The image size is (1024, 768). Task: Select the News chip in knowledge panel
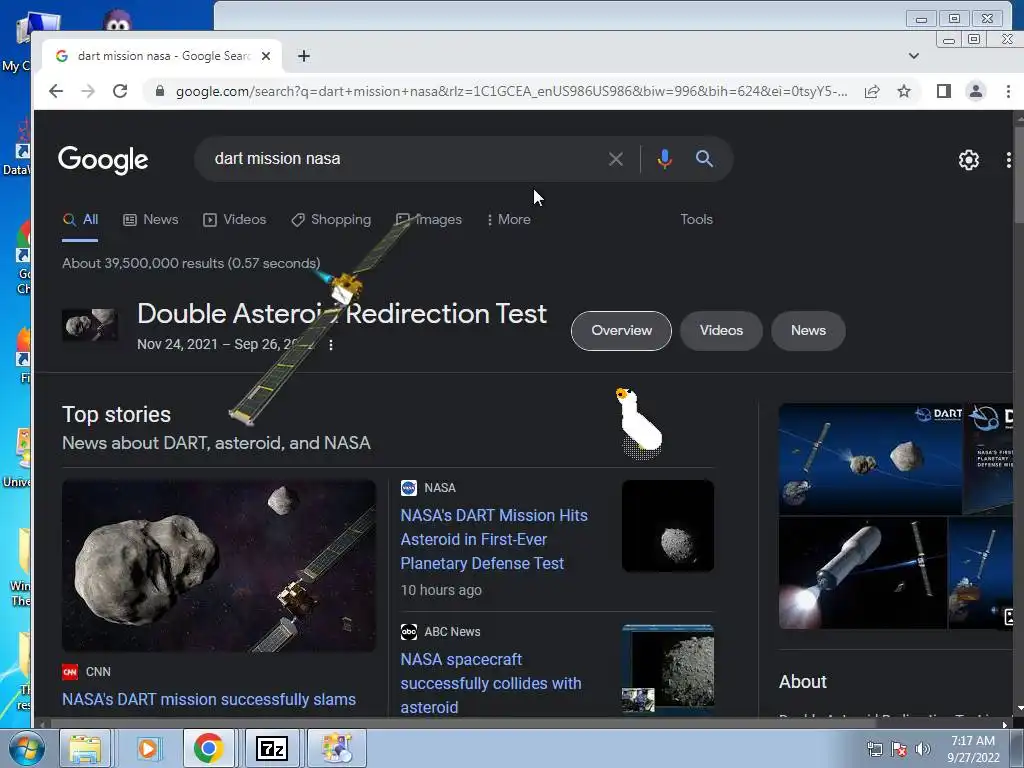[x=808, y=330]
